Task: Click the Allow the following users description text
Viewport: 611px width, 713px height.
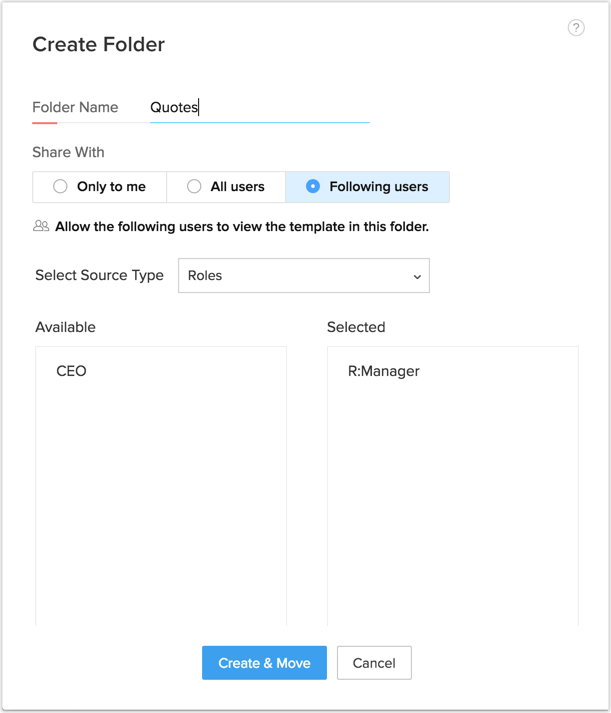Action: pos(242,227)
